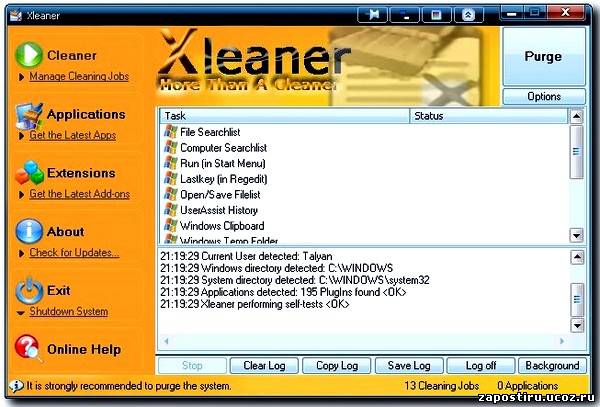
Task: Click the small window icon in title bar
Action: pyautogui.click(x=437, y=15)
